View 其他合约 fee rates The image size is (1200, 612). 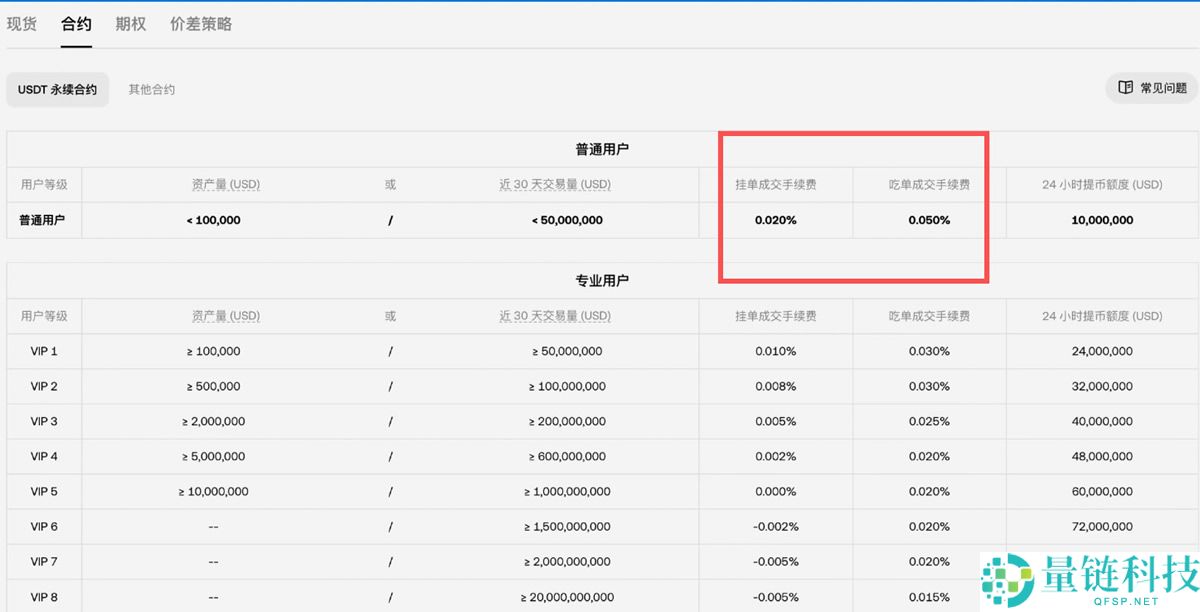tap(150, 89)
